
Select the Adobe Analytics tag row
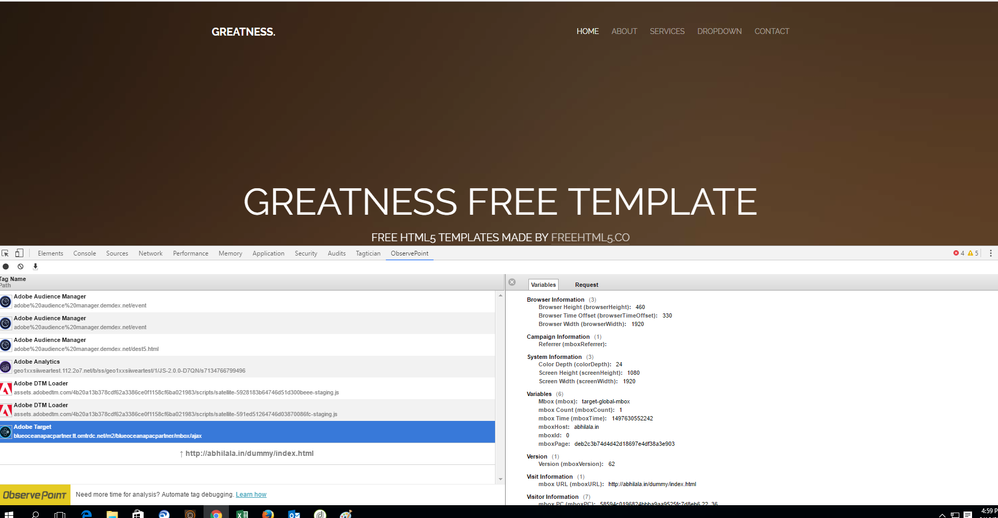[x=248, y=366]
